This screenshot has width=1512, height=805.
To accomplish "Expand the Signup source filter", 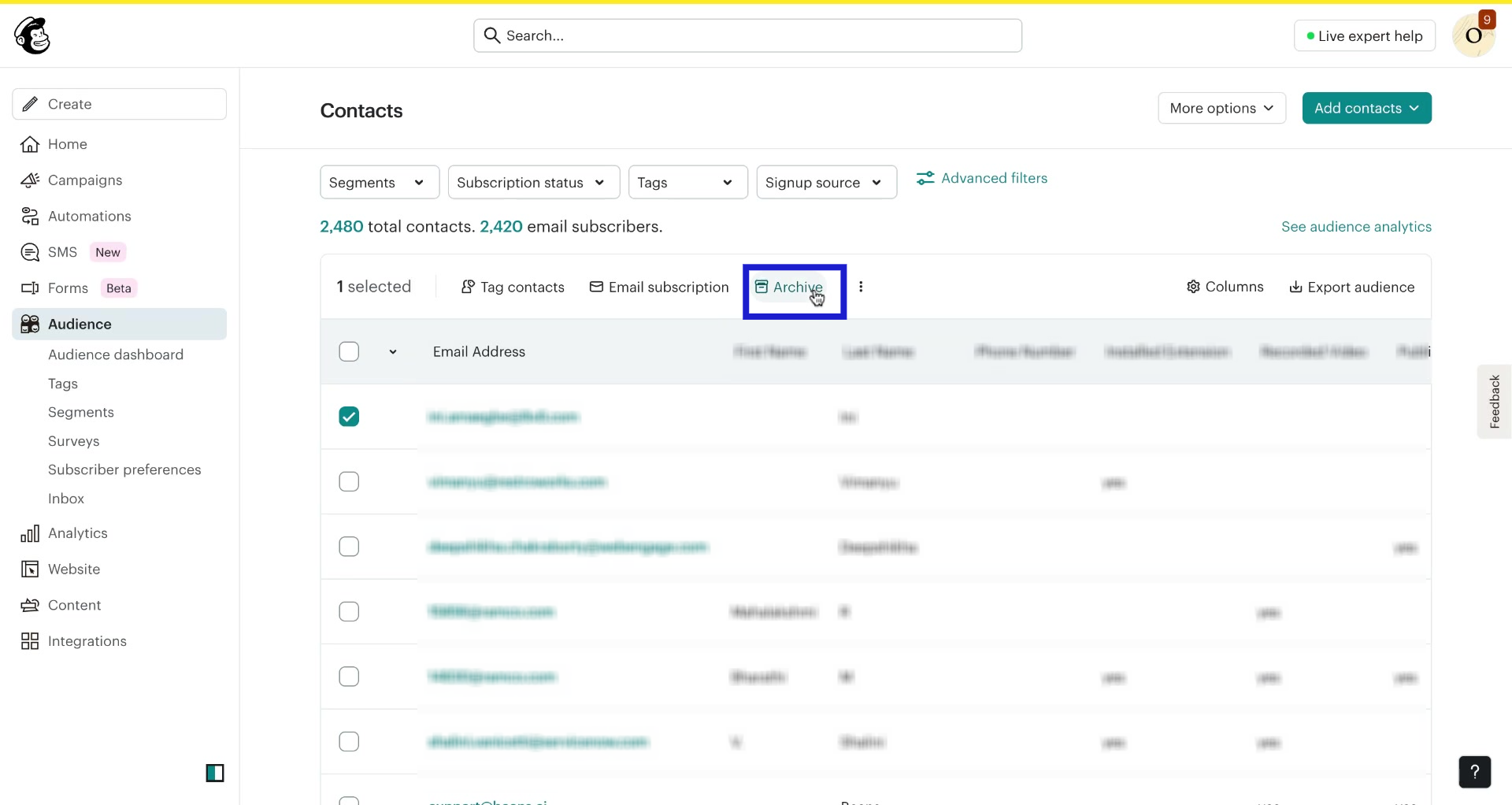I will [825, 182].
